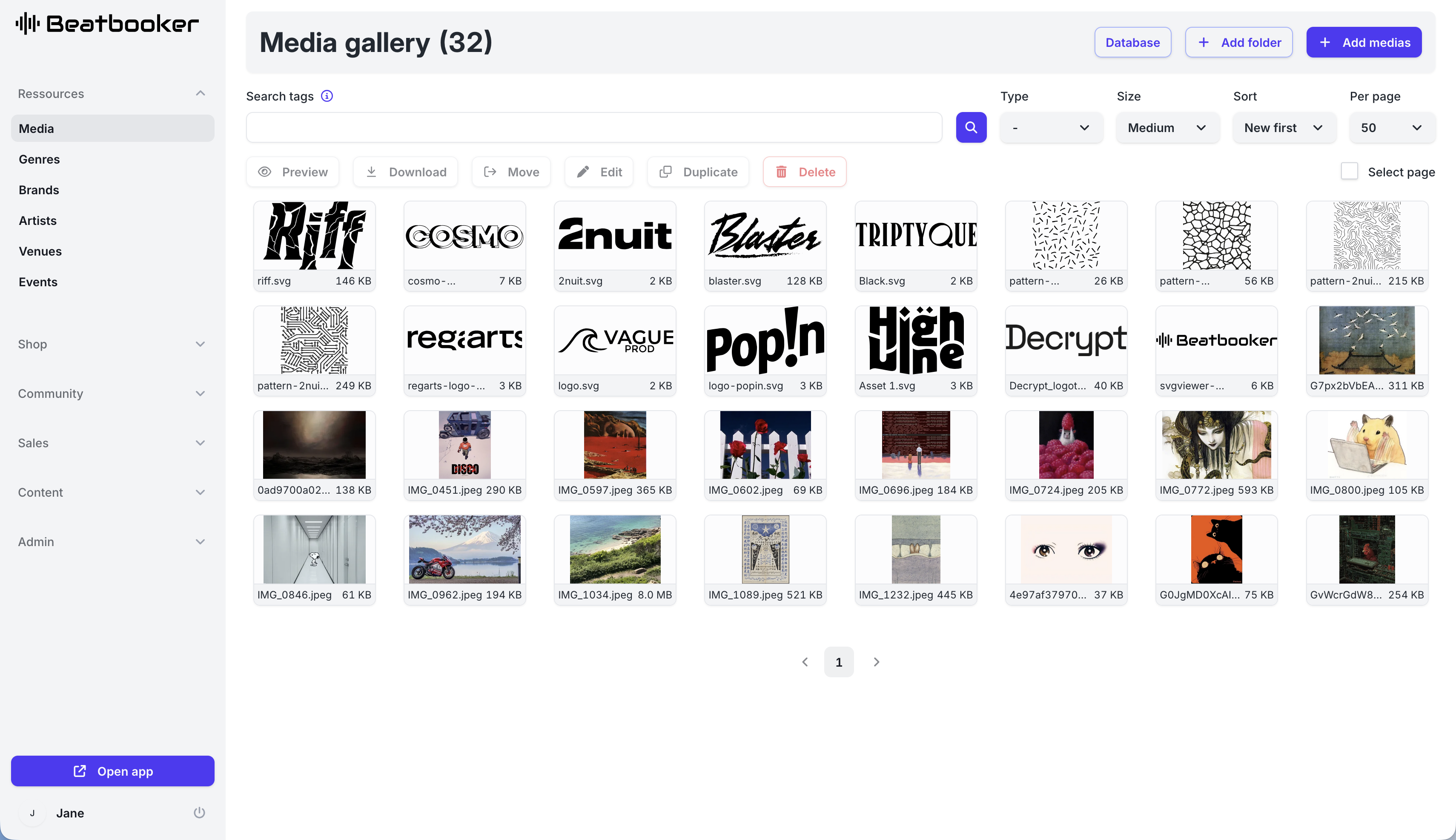Click the logout power icon beside Jane

coord(199,812)
